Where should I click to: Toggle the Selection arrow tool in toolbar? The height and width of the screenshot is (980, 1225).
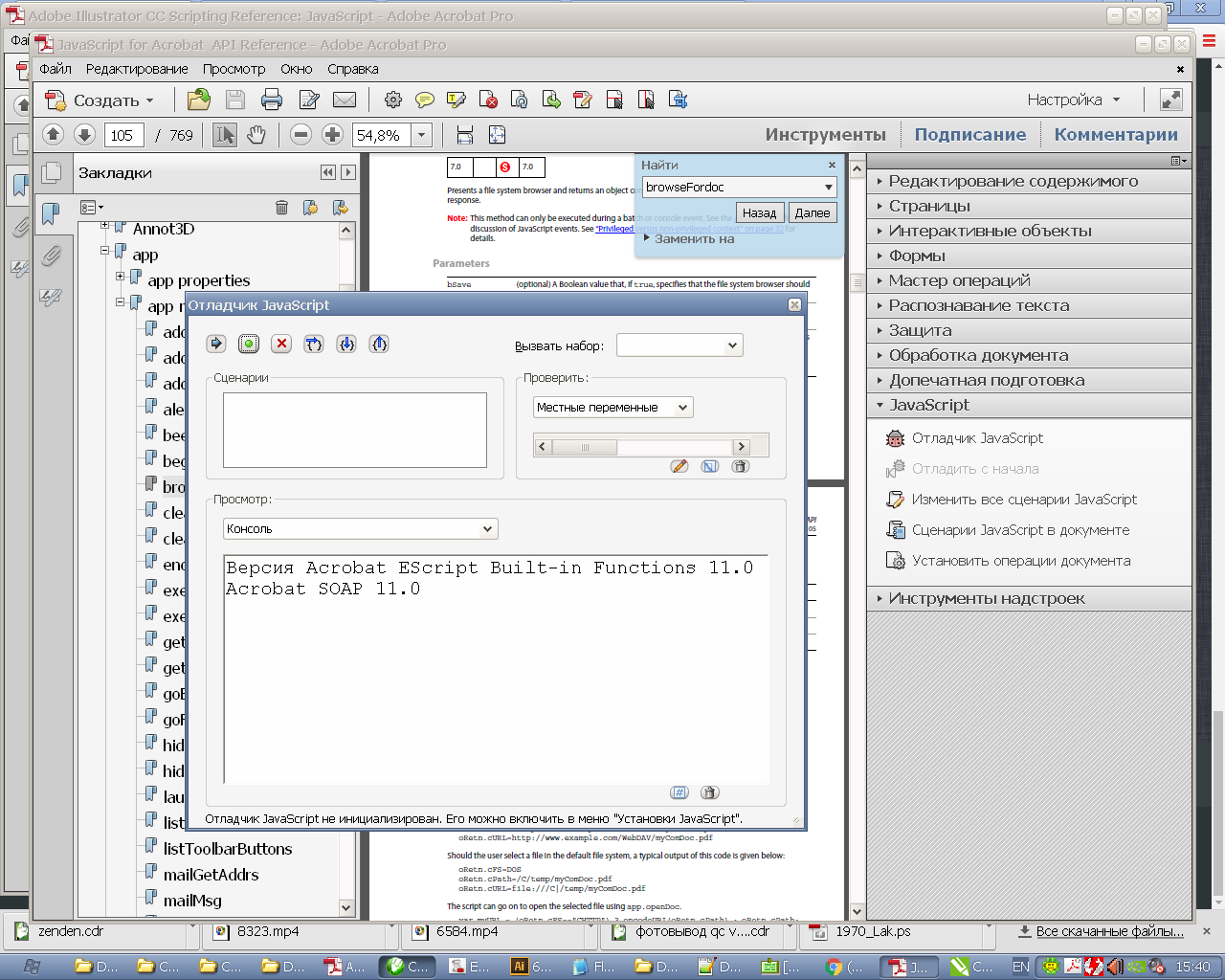225,135
